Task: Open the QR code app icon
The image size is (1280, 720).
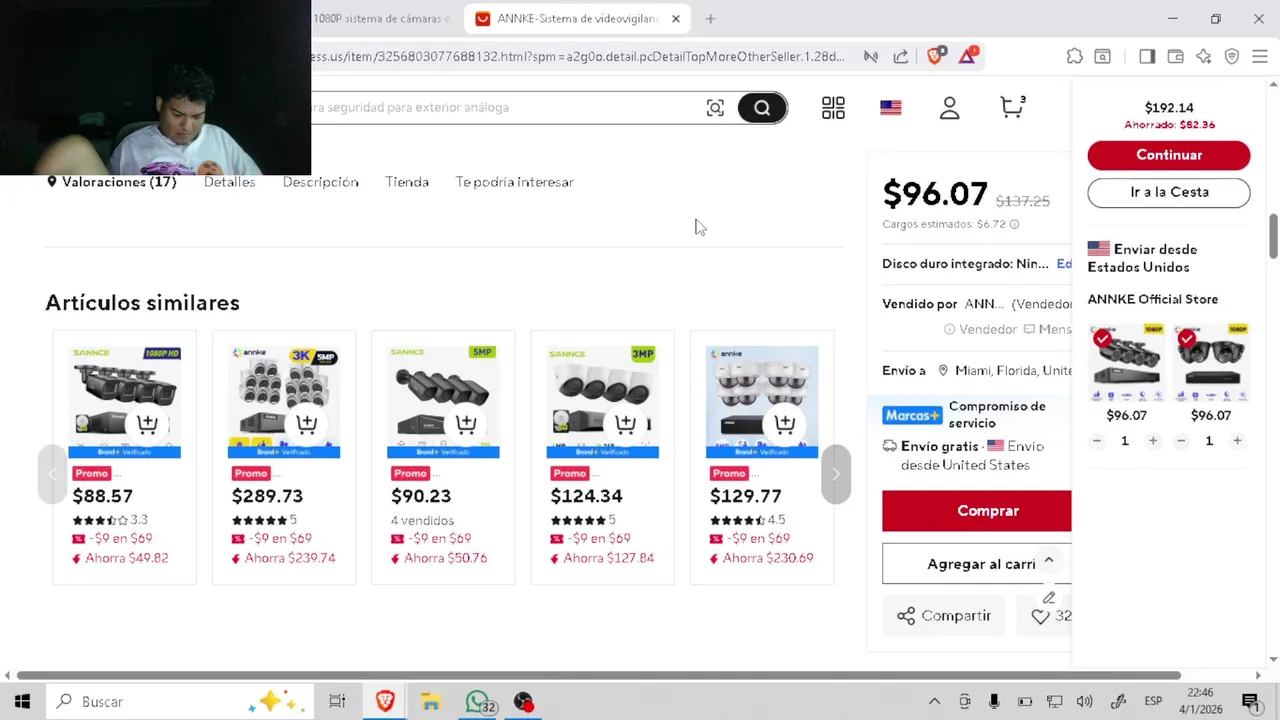Action: [x=833, y=108]
